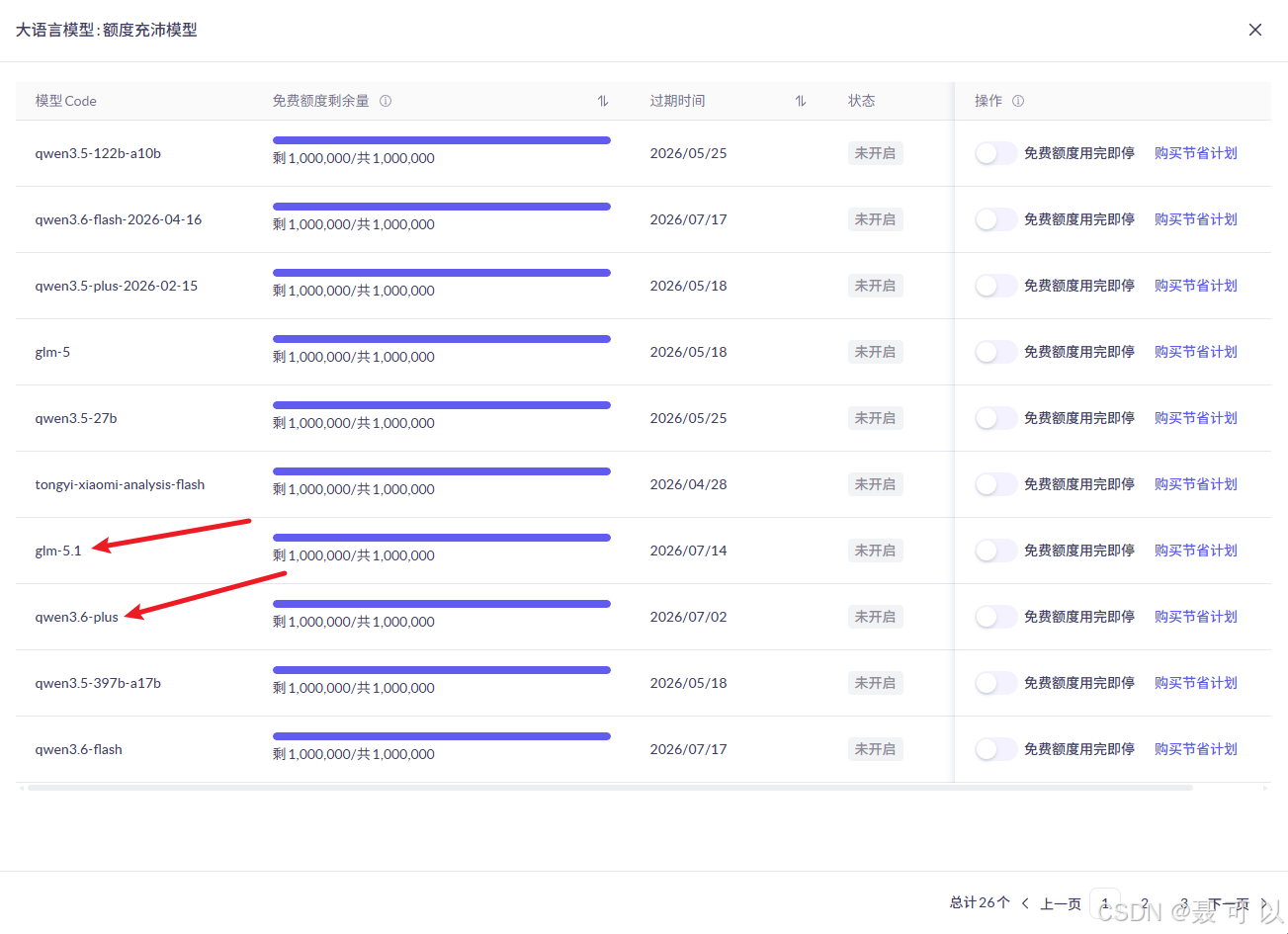Screen dimensions: 1288x934
Task: Select model name tongyi-xiaomi-analysis-flash
Action: coord(121,484)
